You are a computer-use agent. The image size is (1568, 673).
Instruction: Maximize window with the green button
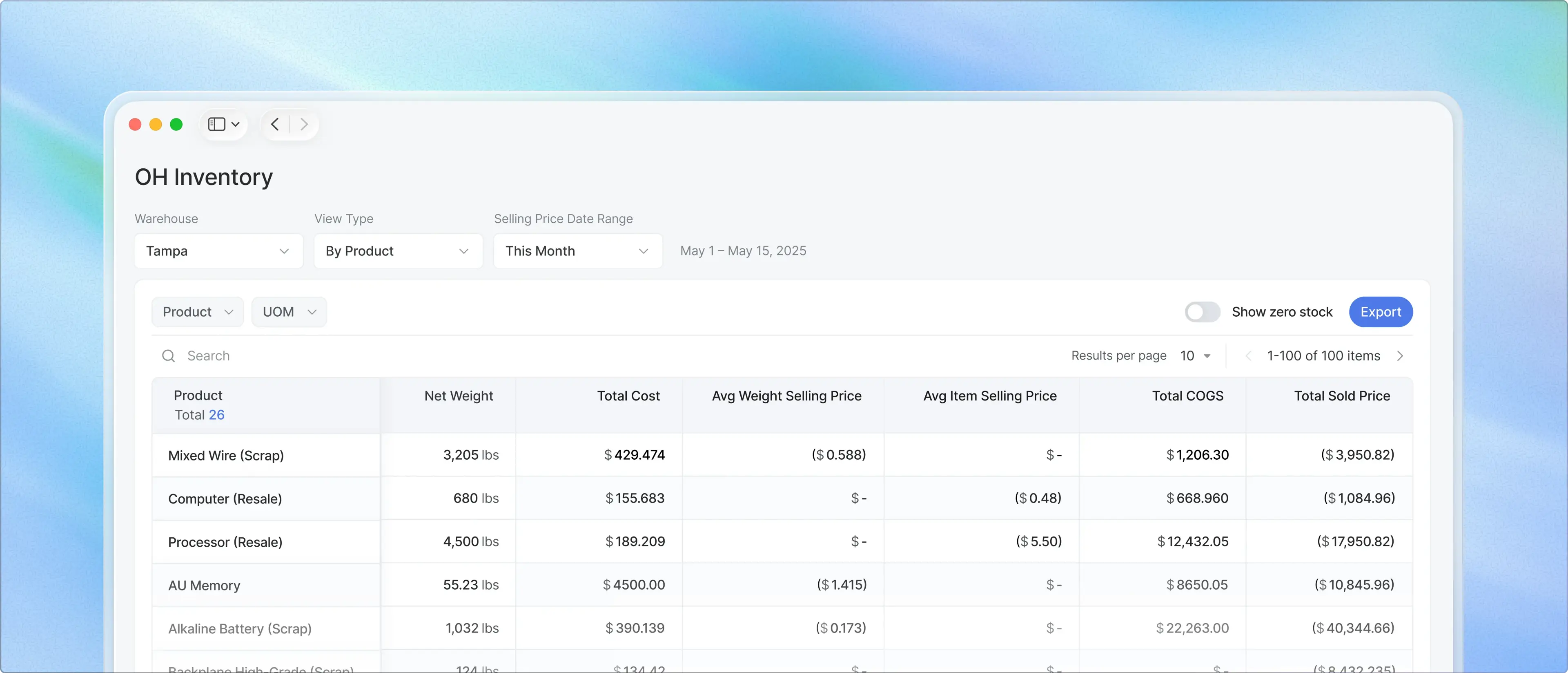(176, 124)
